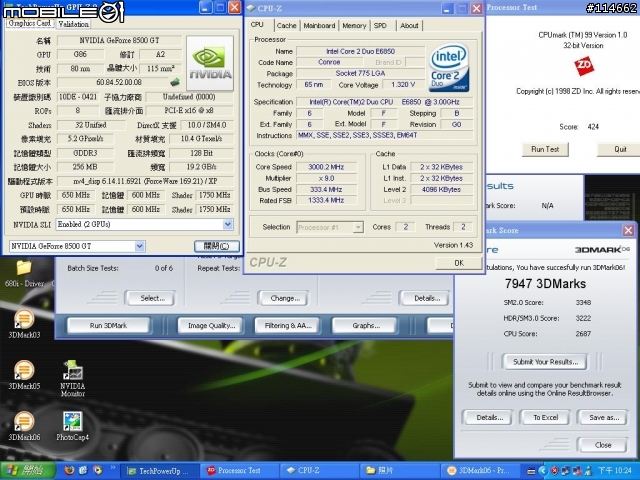The height and width of the screenshot is (480, 640).
Task: Open Filtering & AA settings
Action: tap(288, 325)
